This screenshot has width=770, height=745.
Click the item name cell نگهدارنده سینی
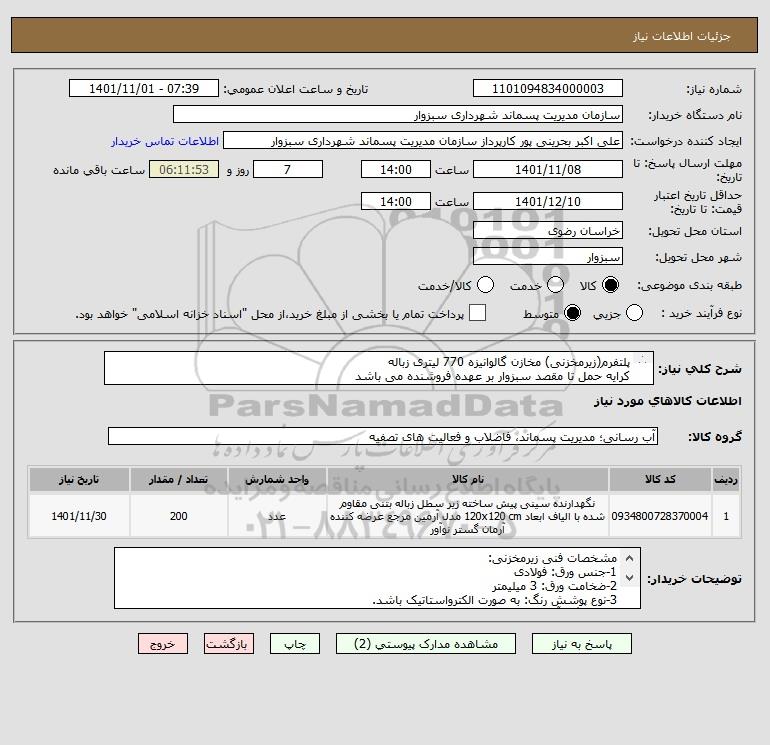click(468, 516)
